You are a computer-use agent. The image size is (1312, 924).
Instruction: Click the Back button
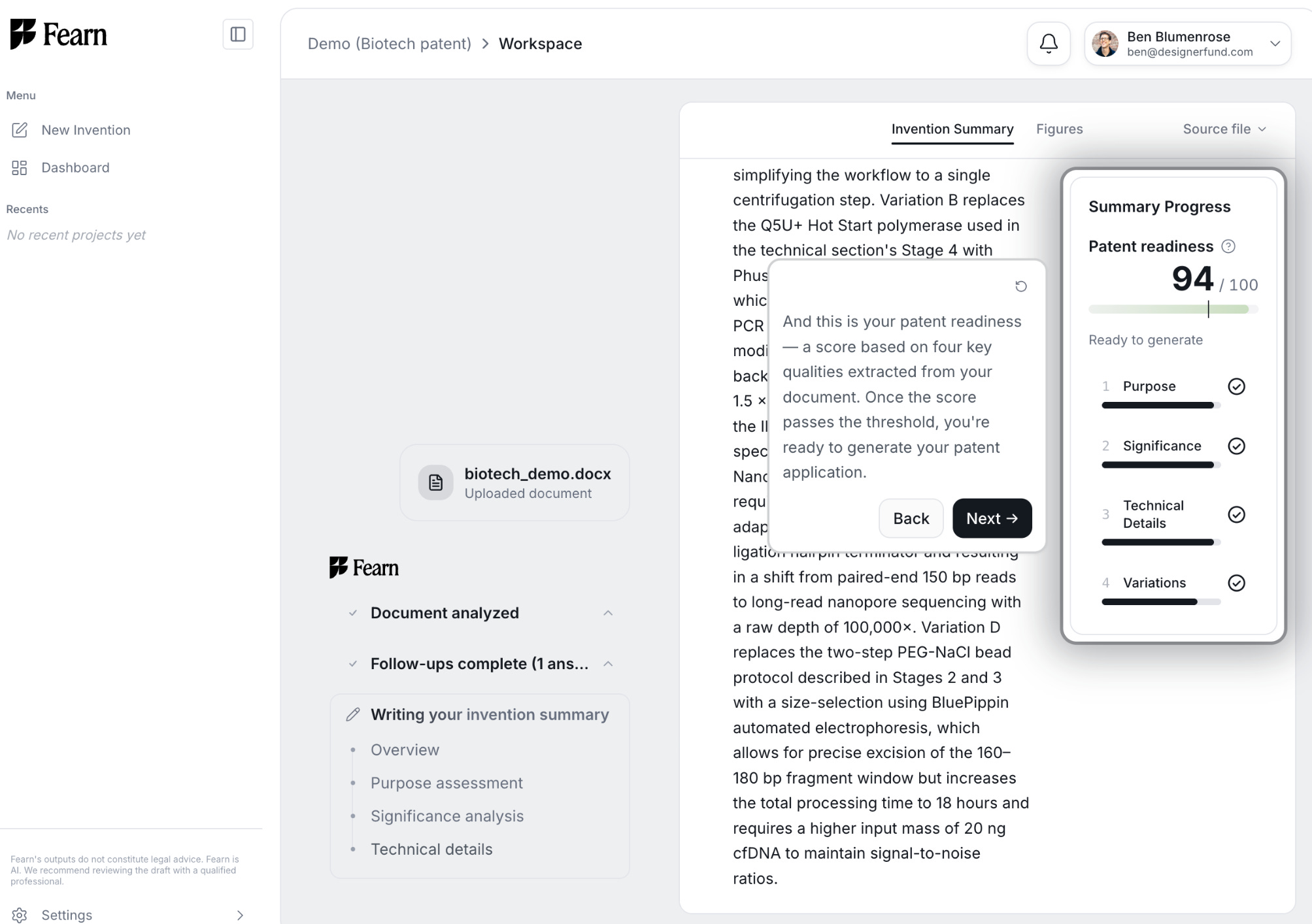point(911,518)
